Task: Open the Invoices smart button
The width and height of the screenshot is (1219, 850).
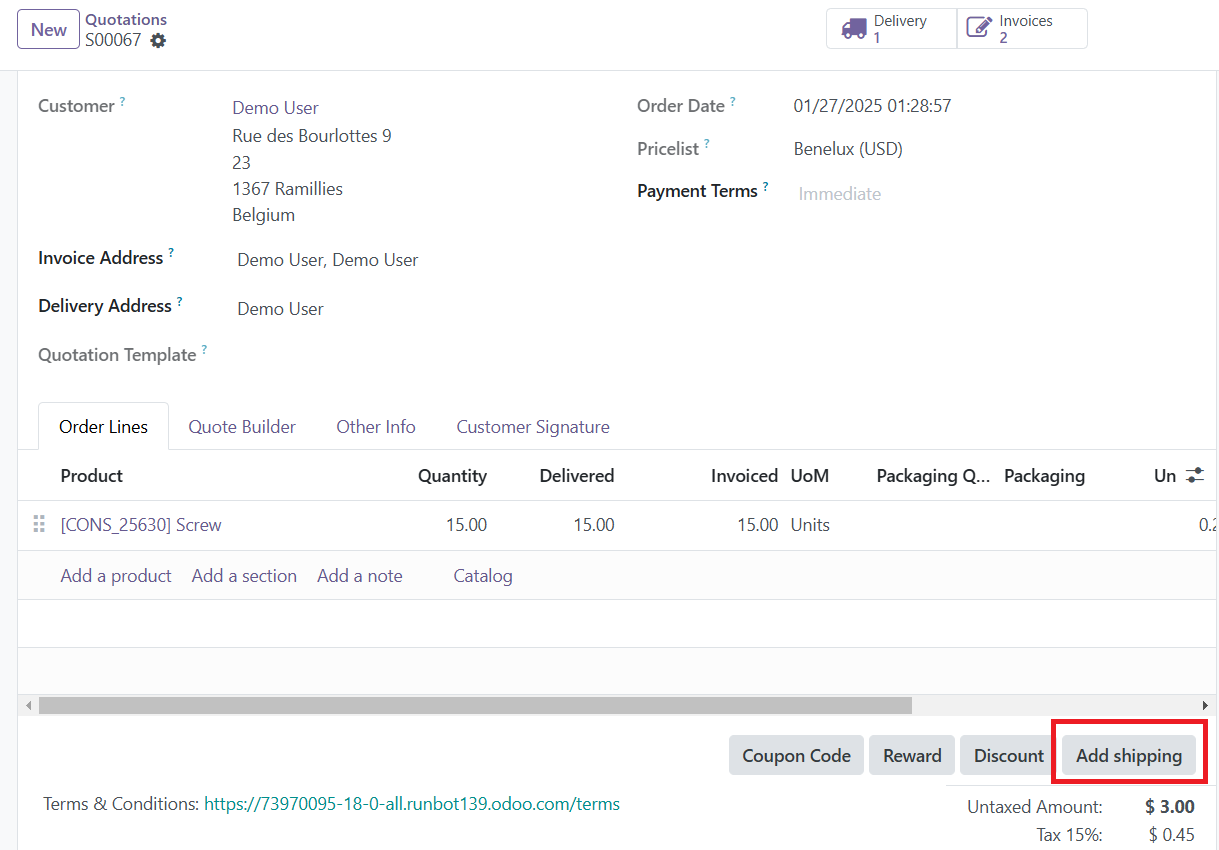Action: tap(1022, 29)
